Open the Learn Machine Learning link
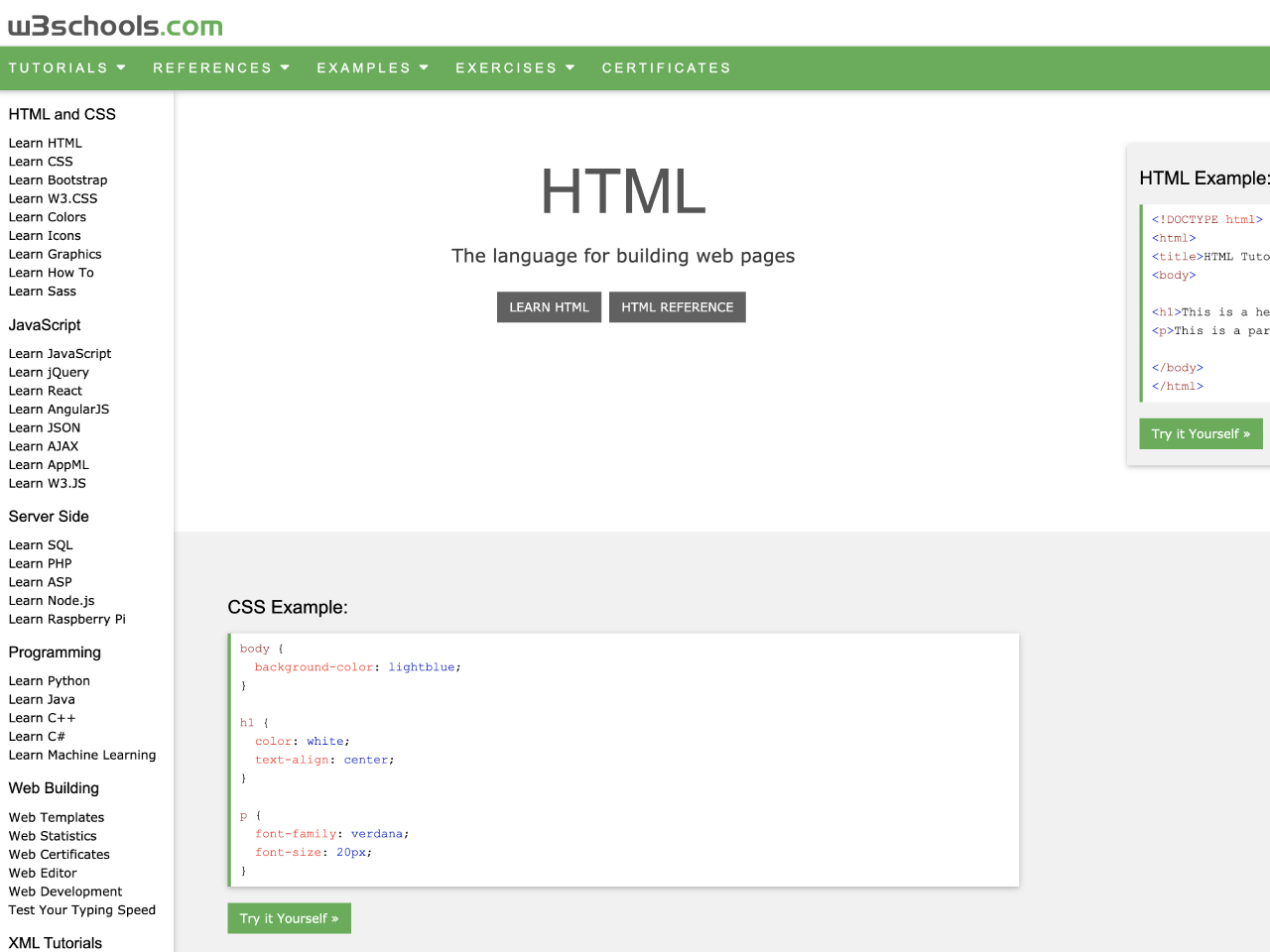 pos(82,756)
